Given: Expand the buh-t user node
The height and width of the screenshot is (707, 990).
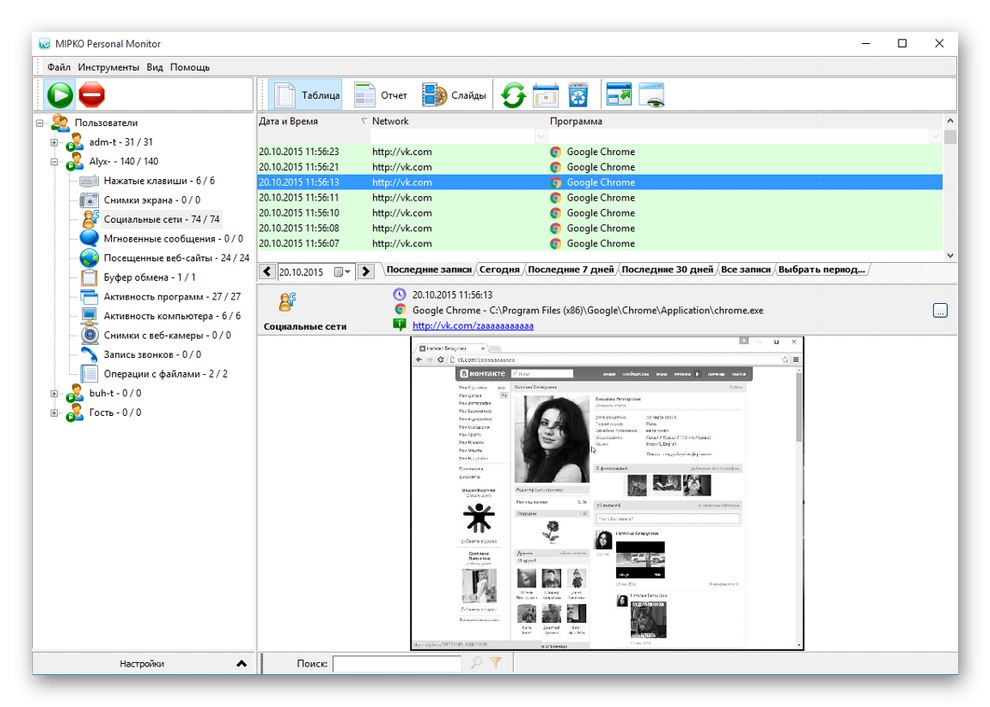Looking at the screenshot, I should click(x=55, y=393).
